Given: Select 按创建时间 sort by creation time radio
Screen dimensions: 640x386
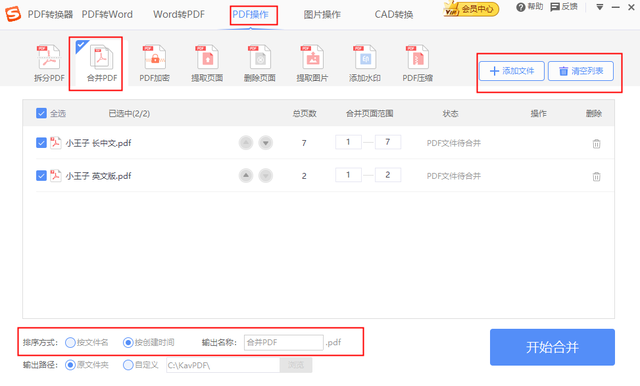Looking at the screenshot, I should pyautogui.click(x=128, y=342).
